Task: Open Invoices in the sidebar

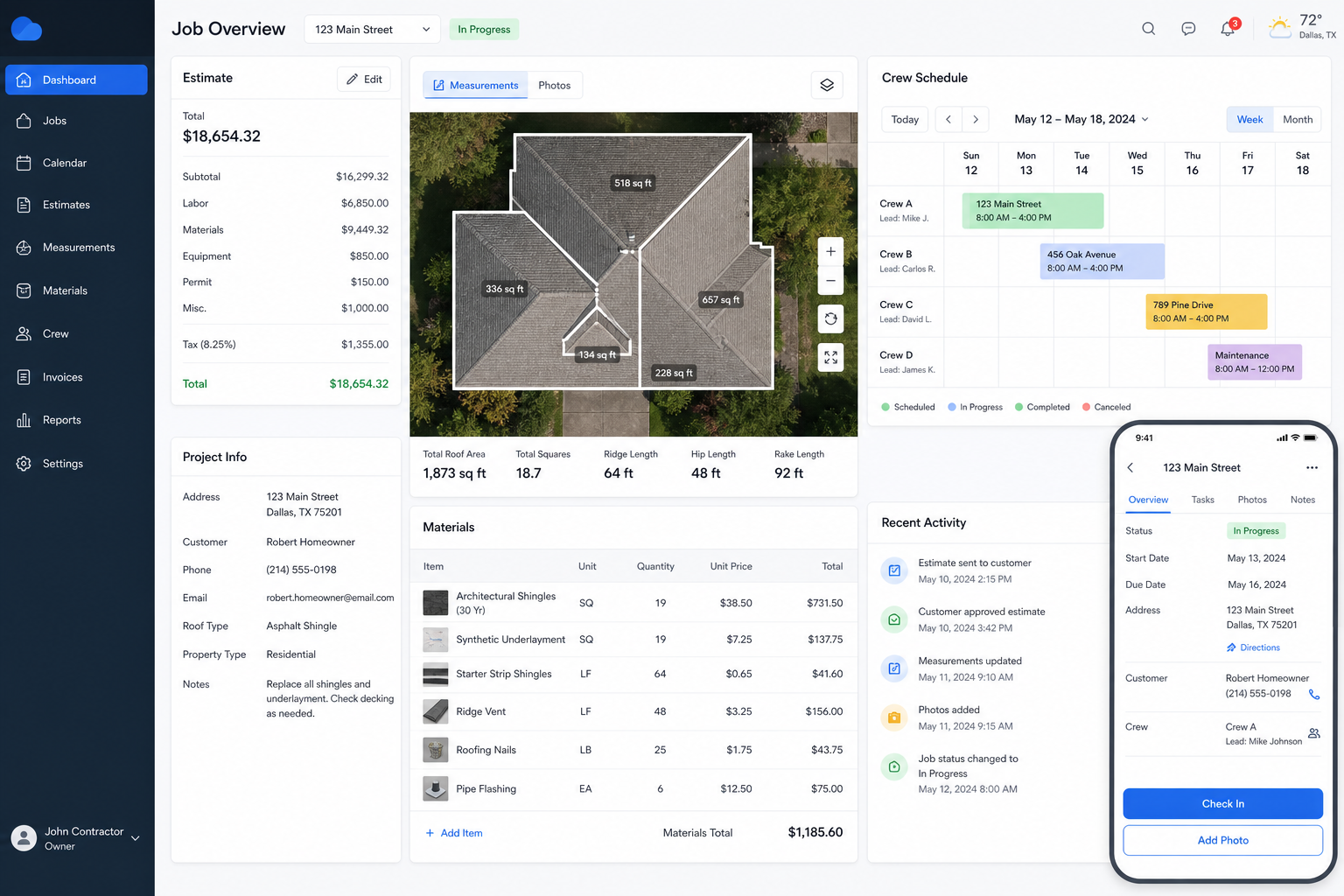Action: click(x=76, y=377)
